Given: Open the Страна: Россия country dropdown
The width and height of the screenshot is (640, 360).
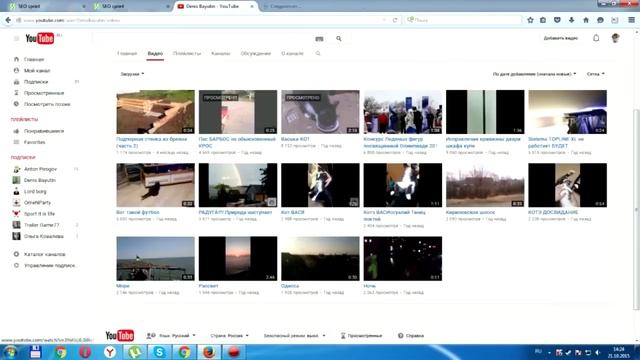Looking at the screenshot, I should pos(229,336).
